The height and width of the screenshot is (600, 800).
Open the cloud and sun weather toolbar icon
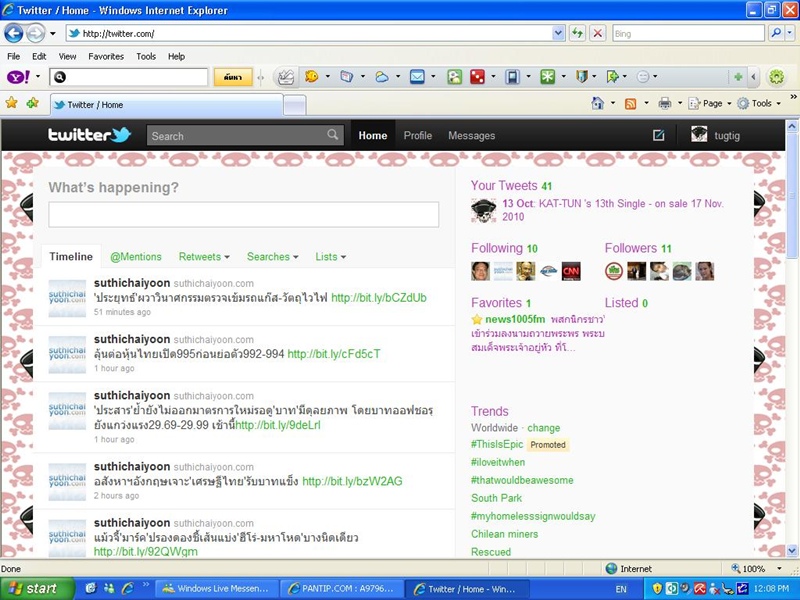click(x=382, y=77)
